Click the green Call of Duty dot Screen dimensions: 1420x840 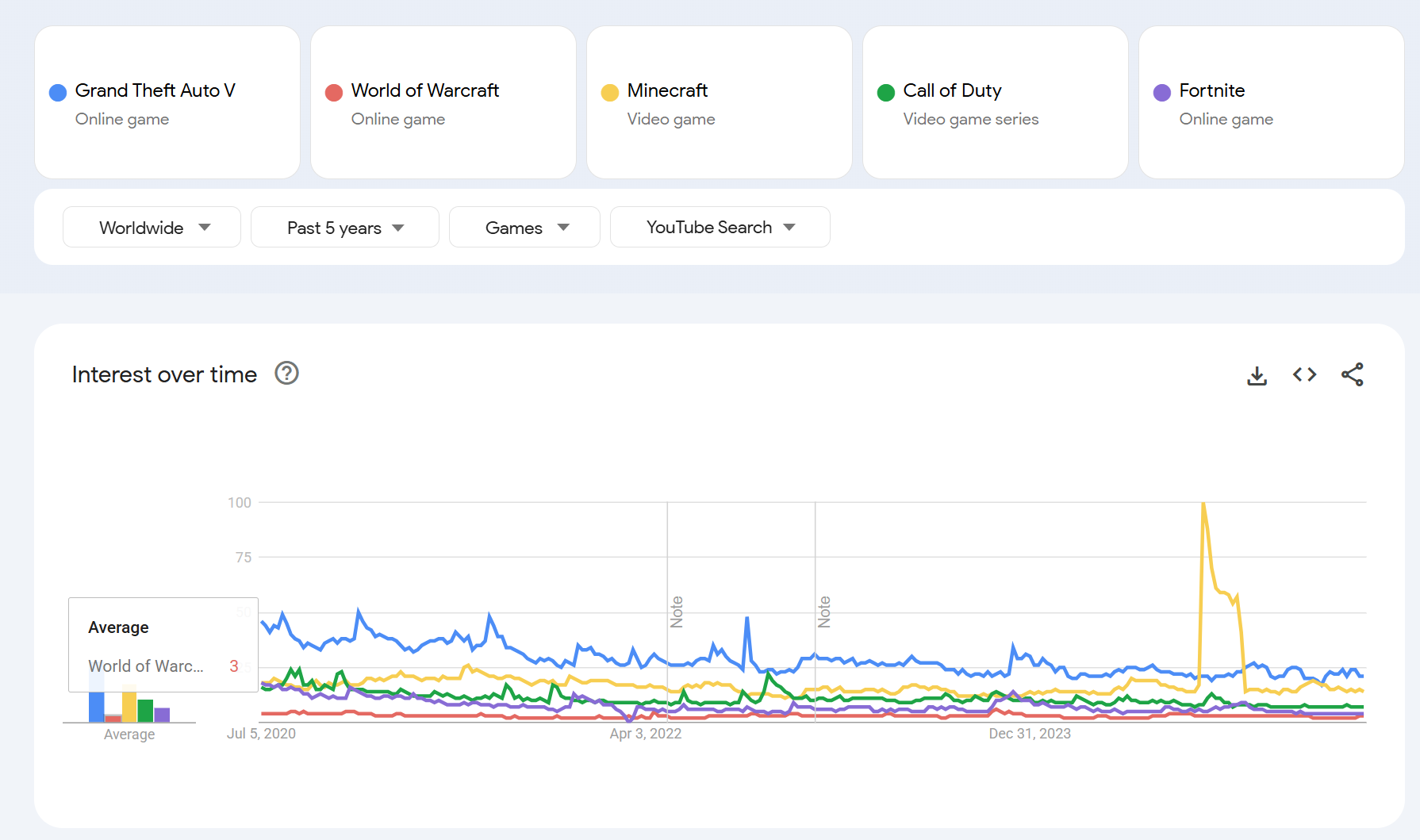[886, 93]
